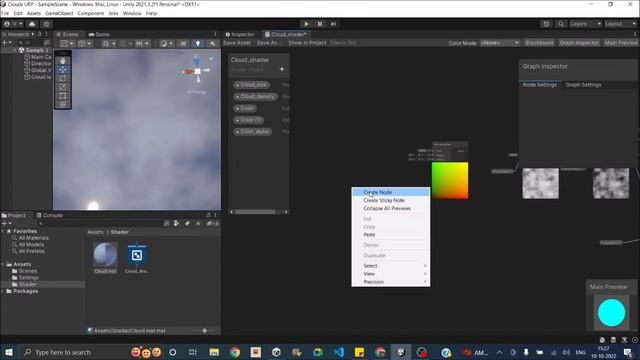This screenshot has height=360, width=640.
Task: Toggle Project panel lock icon
Action: click(x=208, y=215)
